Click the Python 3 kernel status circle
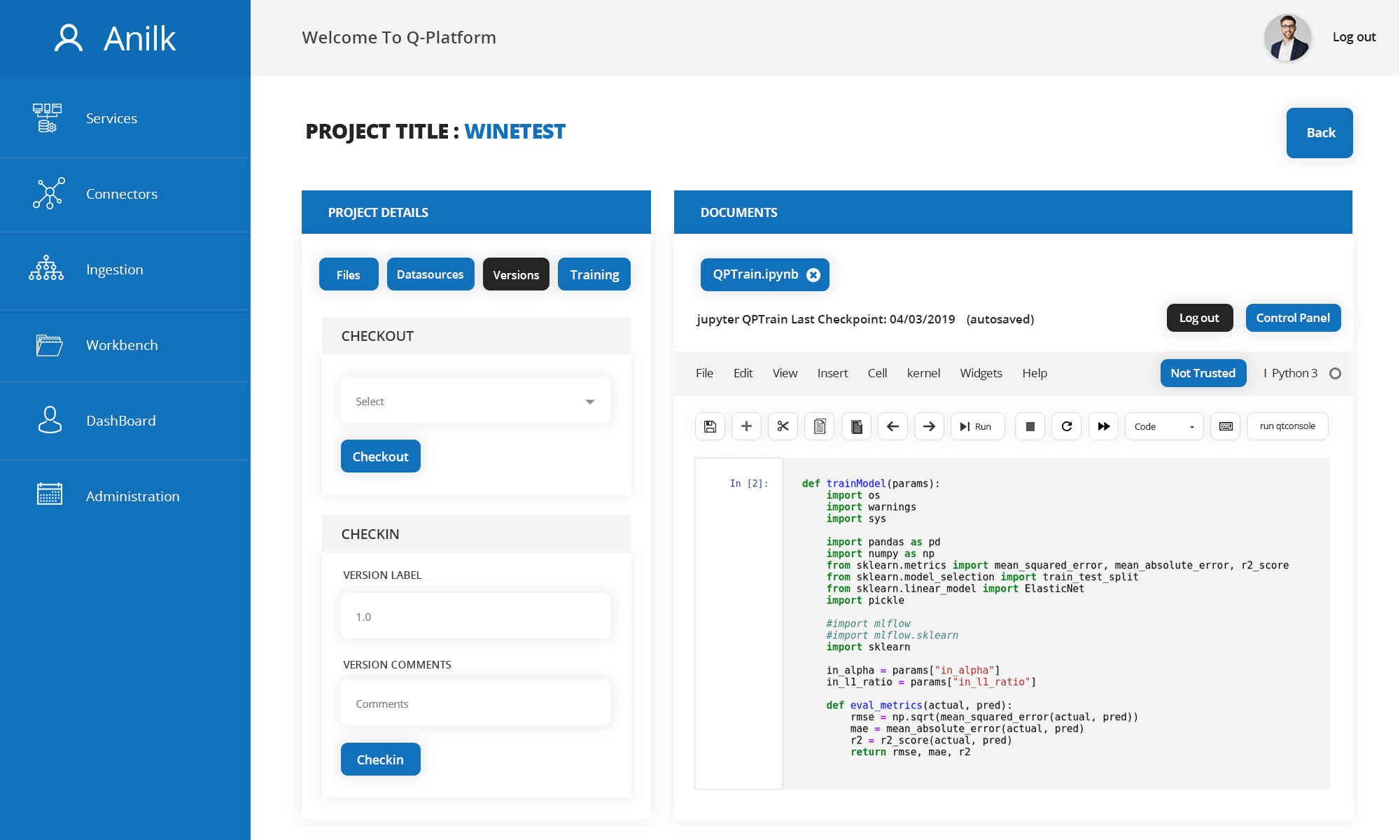This screenshot has width=1400, height=840. (1335, 373)
